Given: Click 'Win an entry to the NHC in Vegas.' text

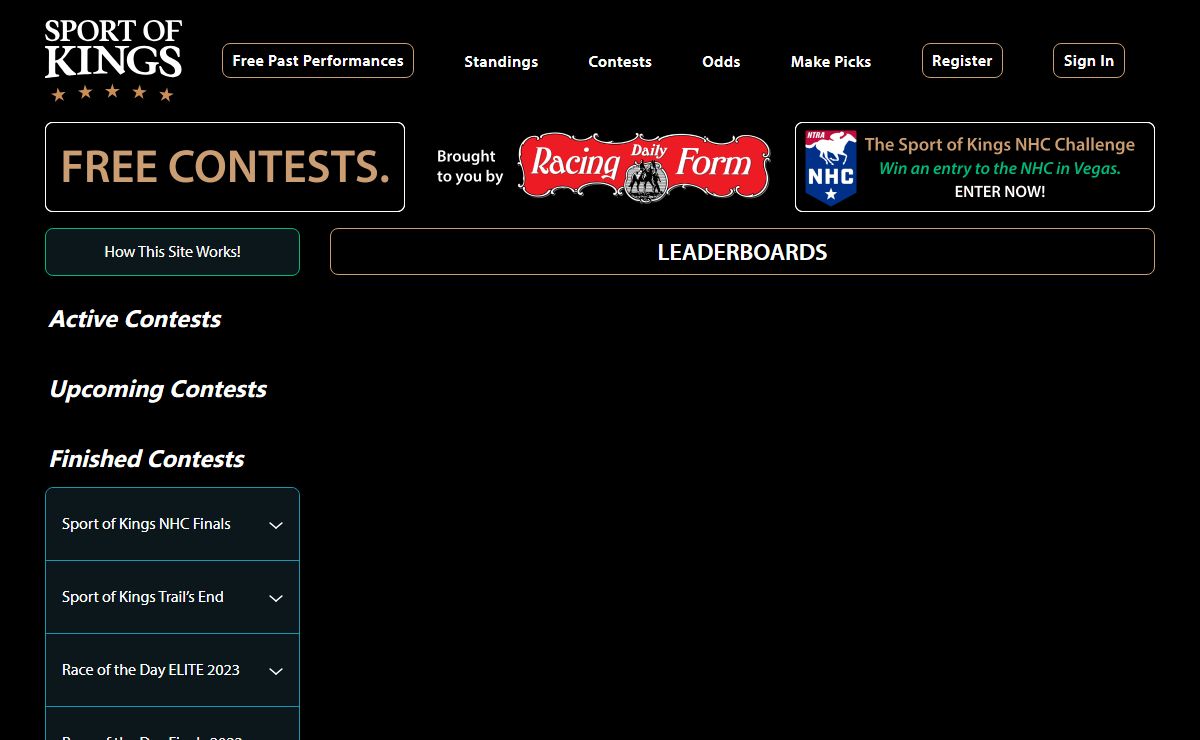Looking at the screenshot, I should coord(1000,168).
